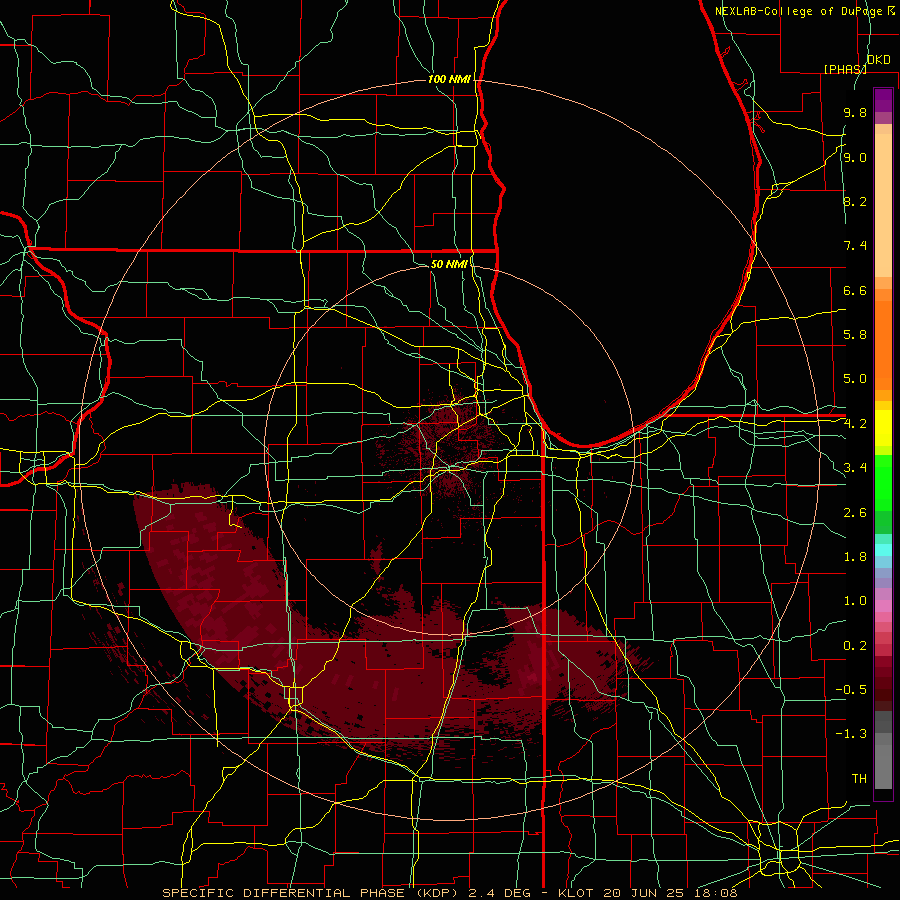
Task: Select the 8.2 legend value
Action: 855,201
